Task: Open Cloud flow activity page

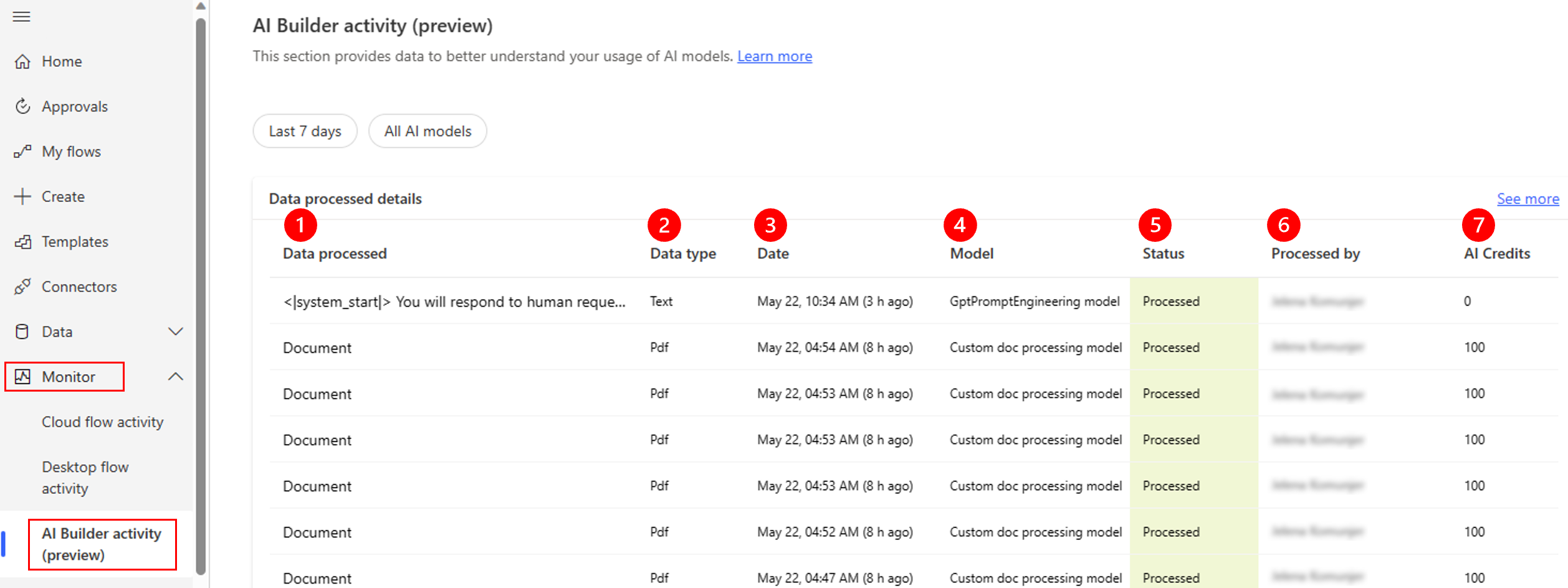Action: (102, 422)
